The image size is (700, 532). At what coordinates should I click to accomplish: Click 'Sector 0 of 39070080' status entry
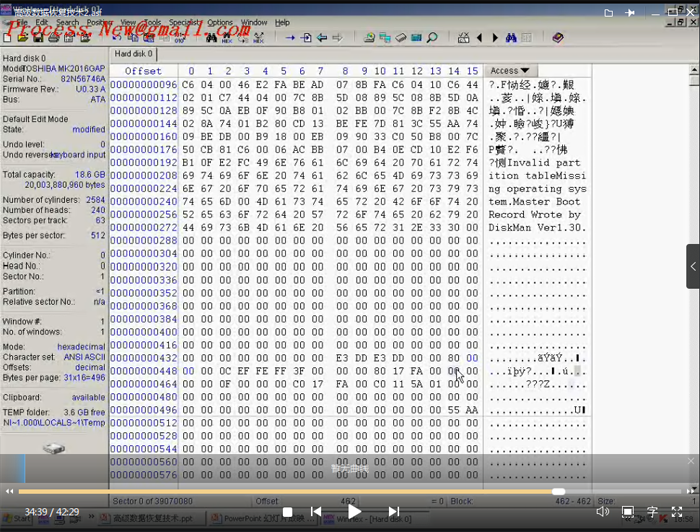click(x=153, y=501)
